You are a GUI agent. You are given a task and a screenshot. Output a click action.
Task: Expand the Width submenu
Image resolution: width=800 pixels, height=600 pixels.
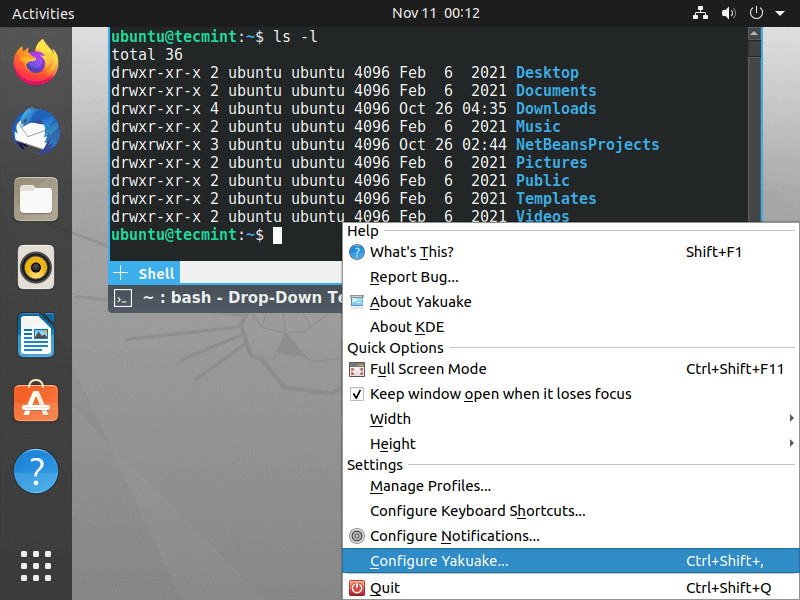(570, 419)
